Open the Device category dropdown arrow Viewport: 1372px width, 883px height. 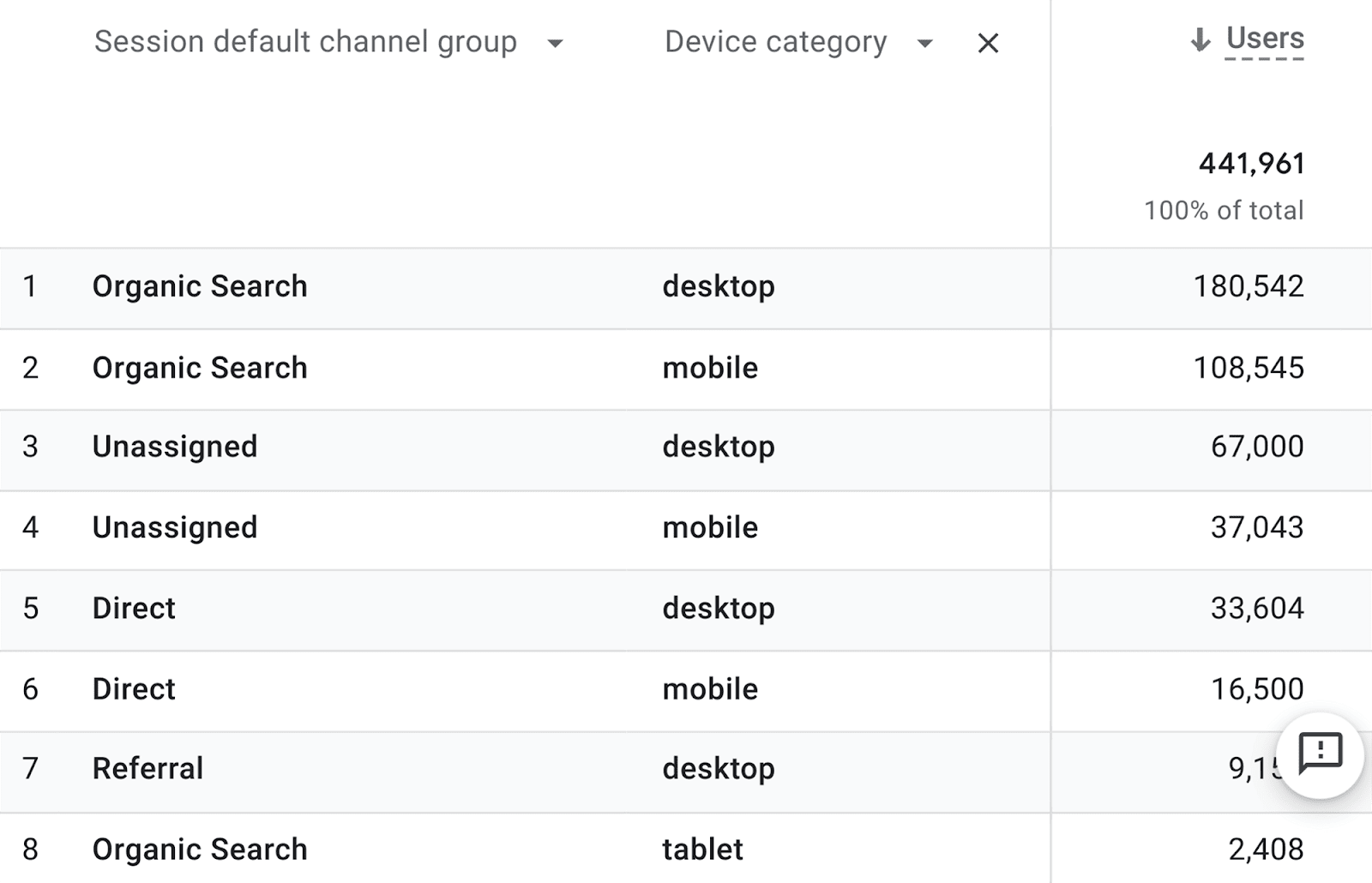point(925,43)
